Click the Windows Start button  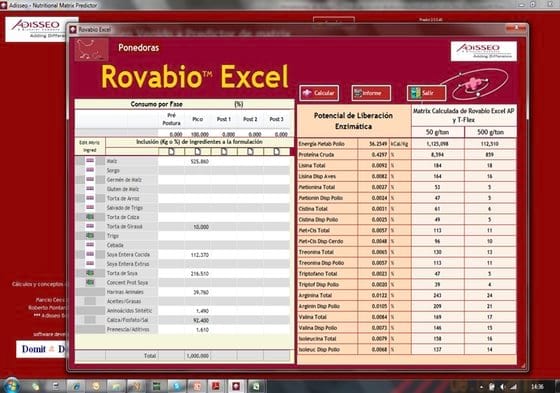pyautogui.click(x=12, y=386)
